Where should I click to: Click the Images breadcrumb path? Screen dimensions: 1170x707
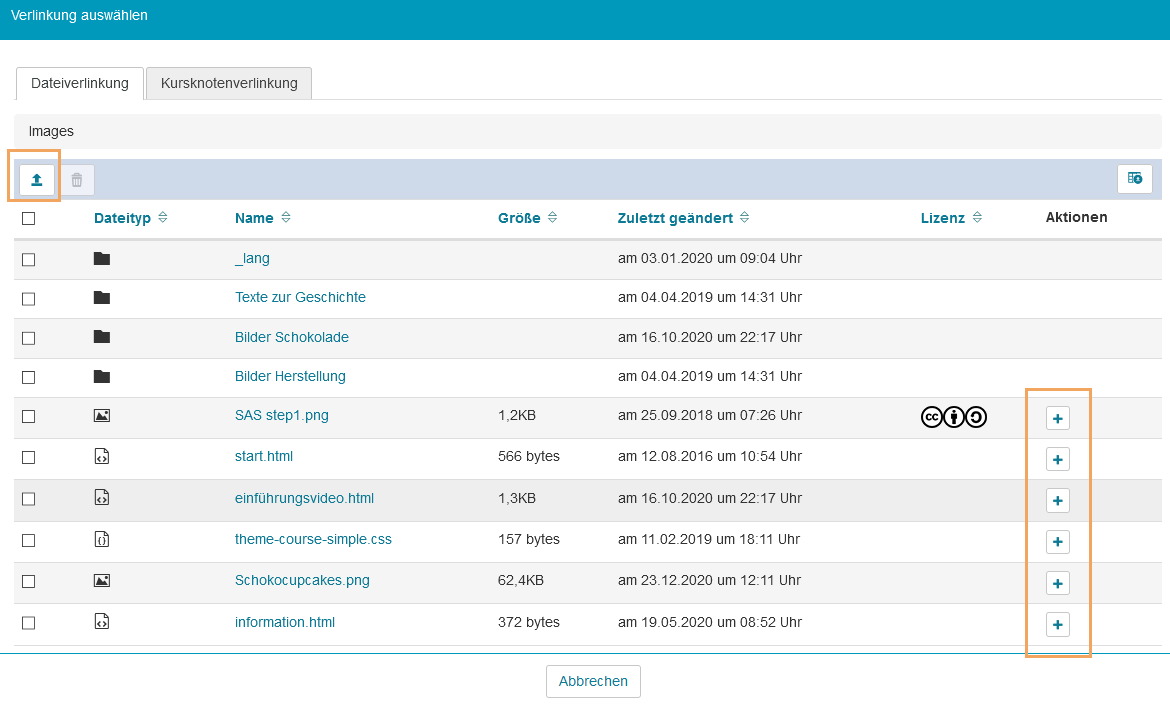click(x=51, y=131)
